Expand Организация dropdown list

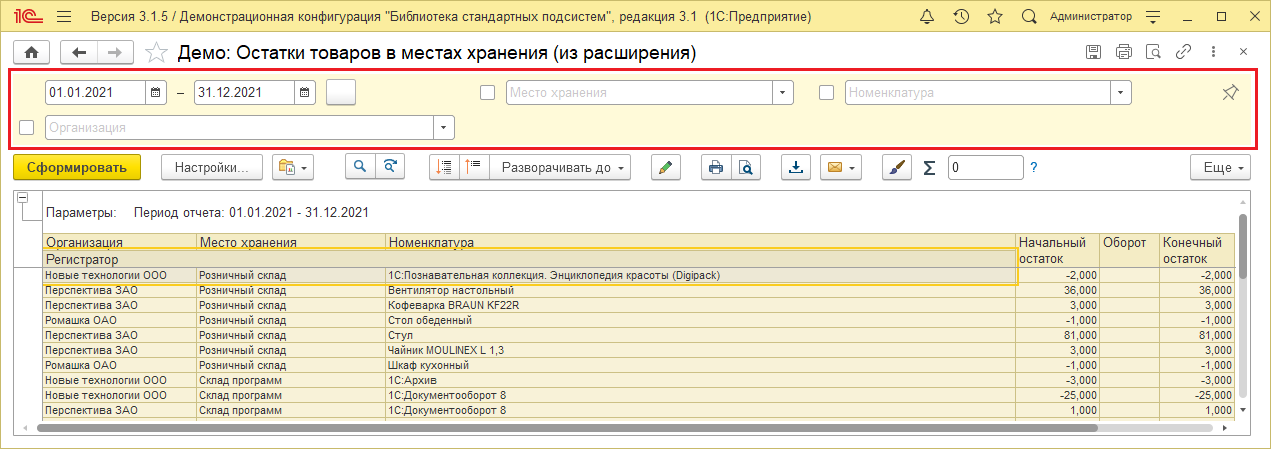pyautogui.click(x=444, y=127)
